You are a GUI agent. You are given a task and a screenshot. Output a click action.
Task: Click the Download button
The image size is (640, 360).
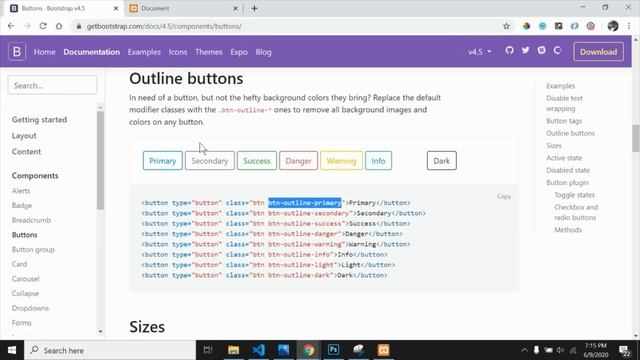[x=598, y=52]
